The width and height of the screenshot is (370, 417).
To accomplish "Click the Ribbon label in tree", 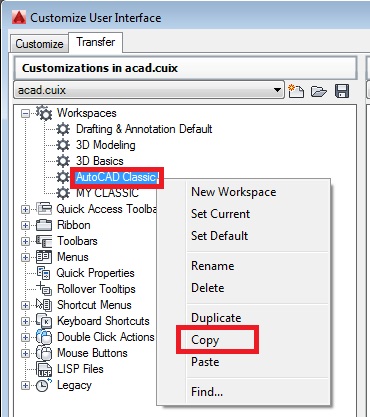I will pos(73,225).
